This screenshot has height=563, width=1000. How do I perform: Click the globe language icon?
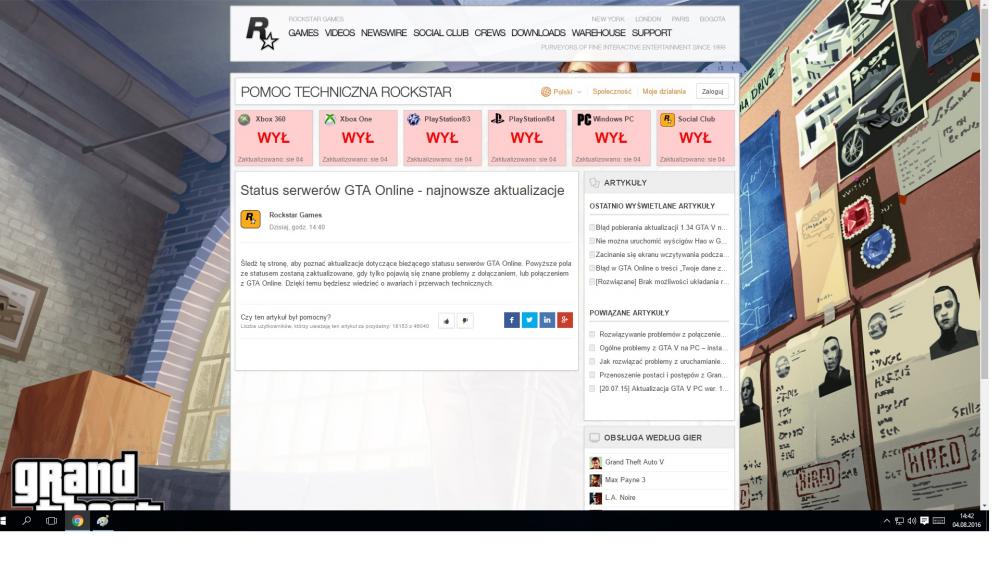pos(546,92)
